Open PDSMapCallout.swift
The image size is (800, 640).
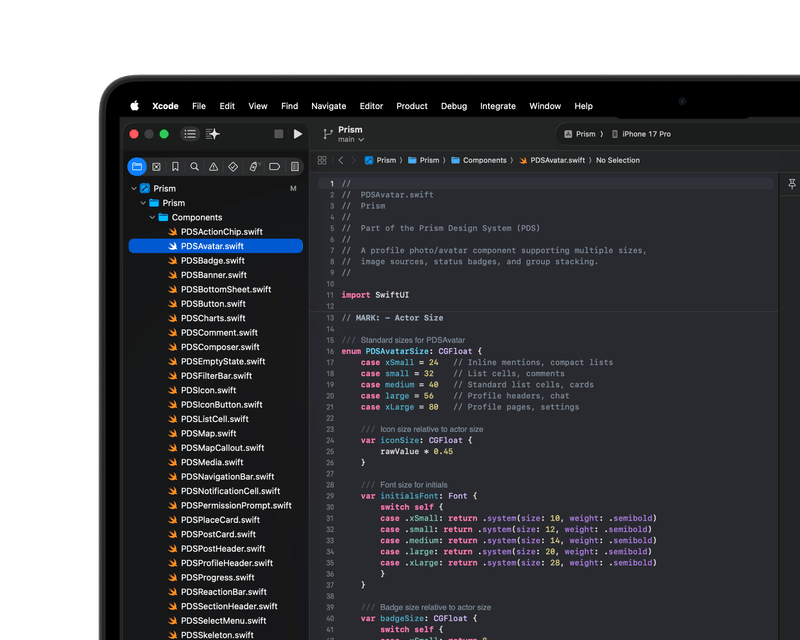215,448
